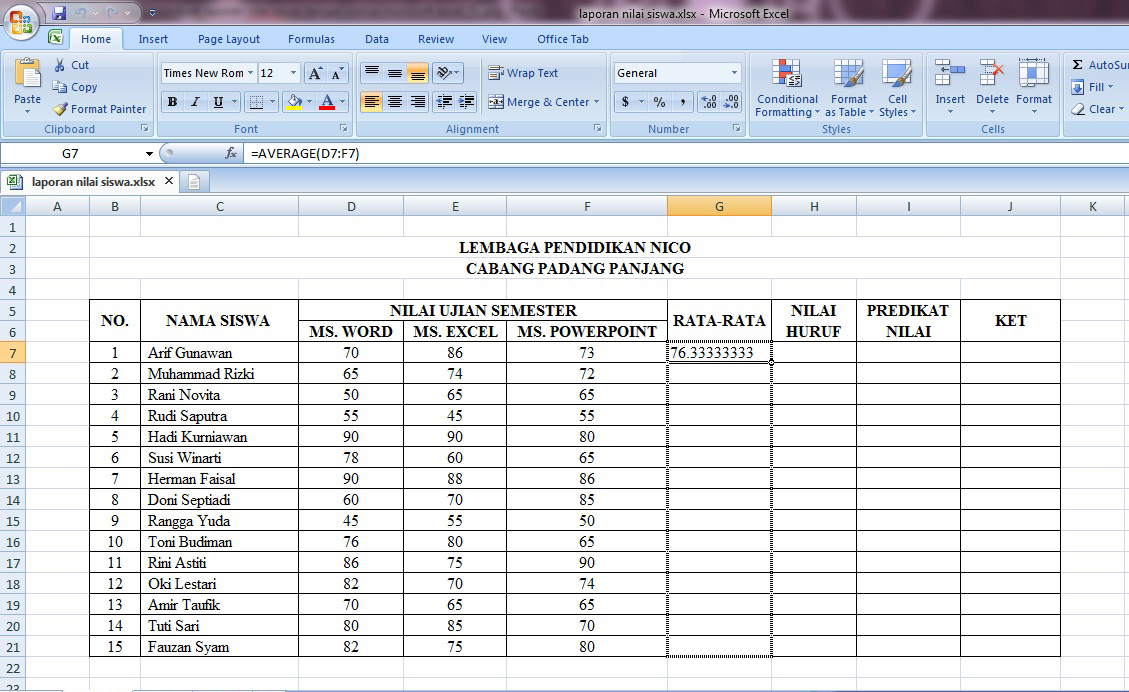The width and height of the screenshot is (1129, 692).
Task: Click the Paste clipboard icon
Action: point(27,74)
